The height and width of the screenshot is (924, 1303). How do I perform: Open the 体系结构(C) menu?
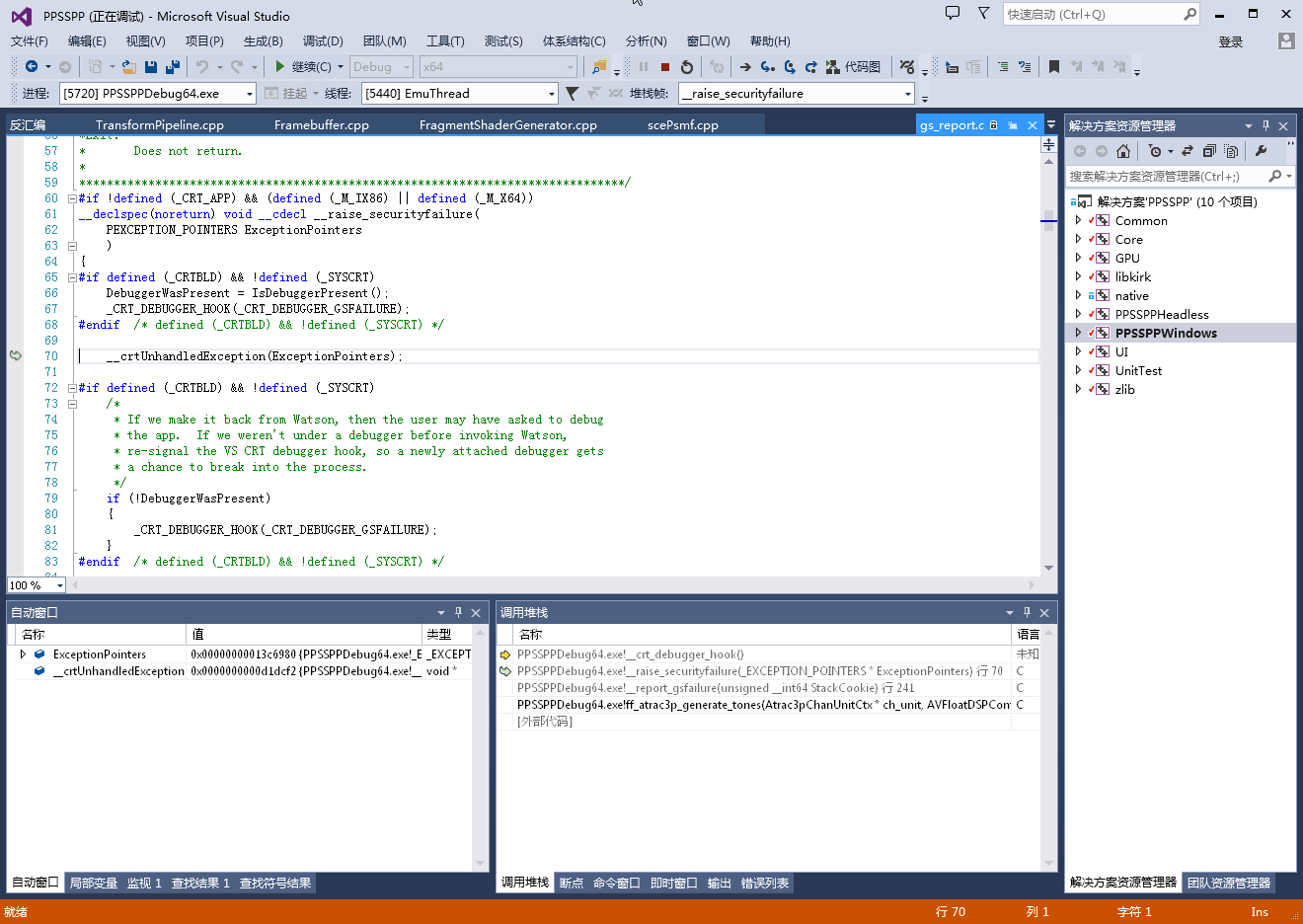pyautogui.click(x=575, y=40)
